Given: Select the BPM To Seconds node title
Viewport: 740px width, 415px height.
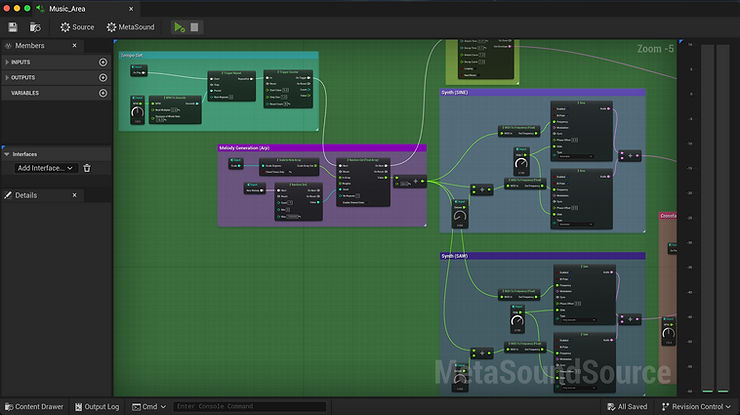Looking at the screenshot, I should (x=175, y=98).
